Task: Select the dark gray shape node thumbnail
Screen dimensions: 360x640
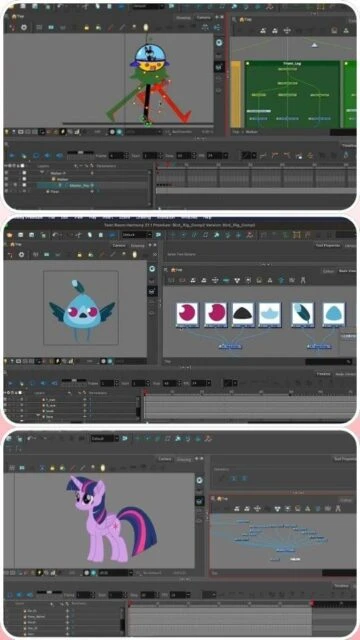Action: pos(243,314)
